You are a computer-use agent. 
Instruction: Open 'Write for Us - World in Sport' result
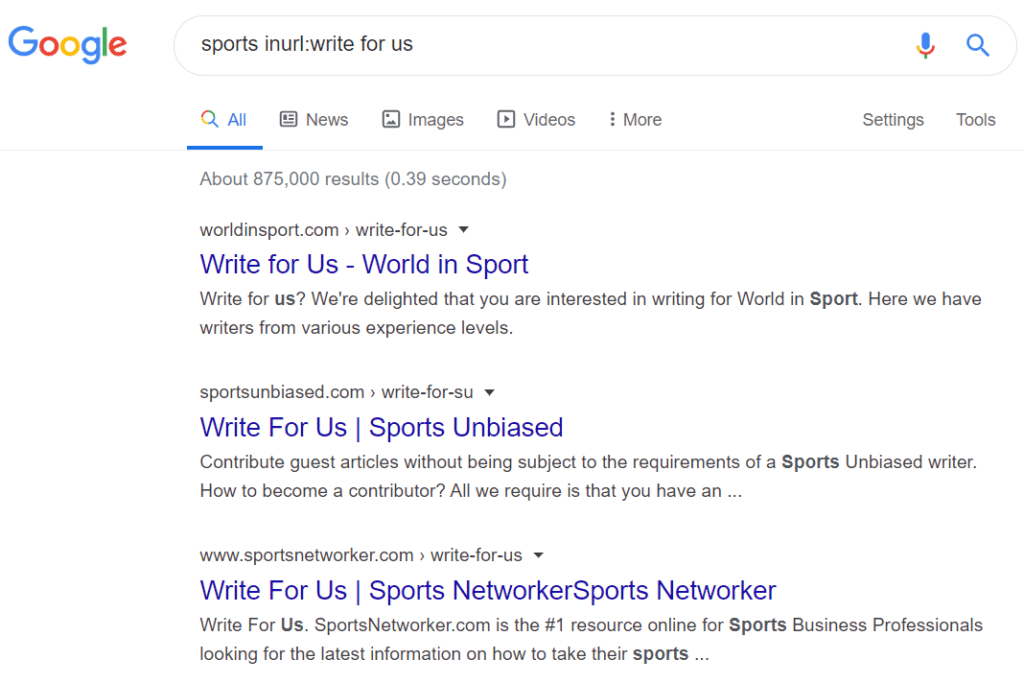[x=364, y=264]
